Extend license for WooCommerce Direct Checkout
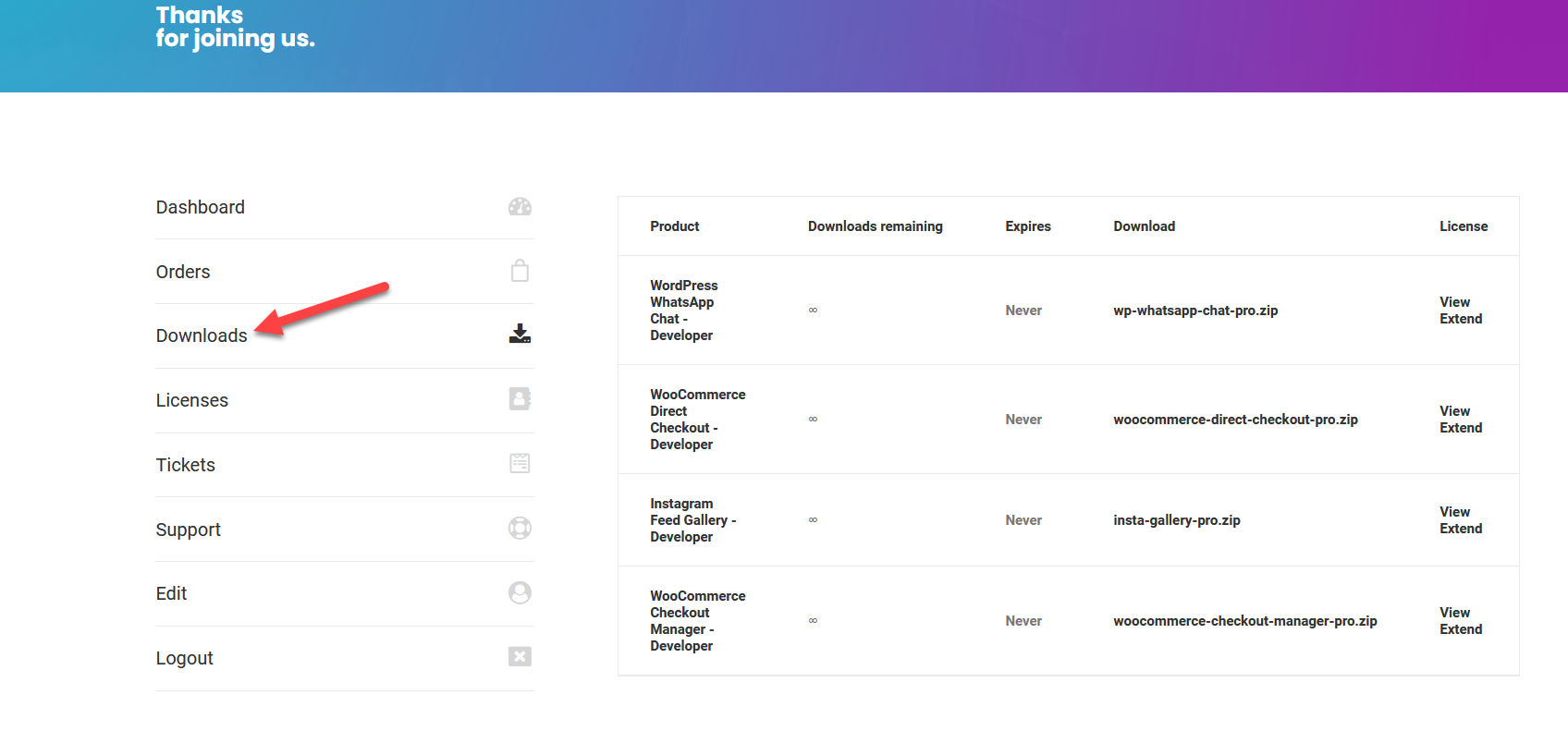 [1461, 428]
